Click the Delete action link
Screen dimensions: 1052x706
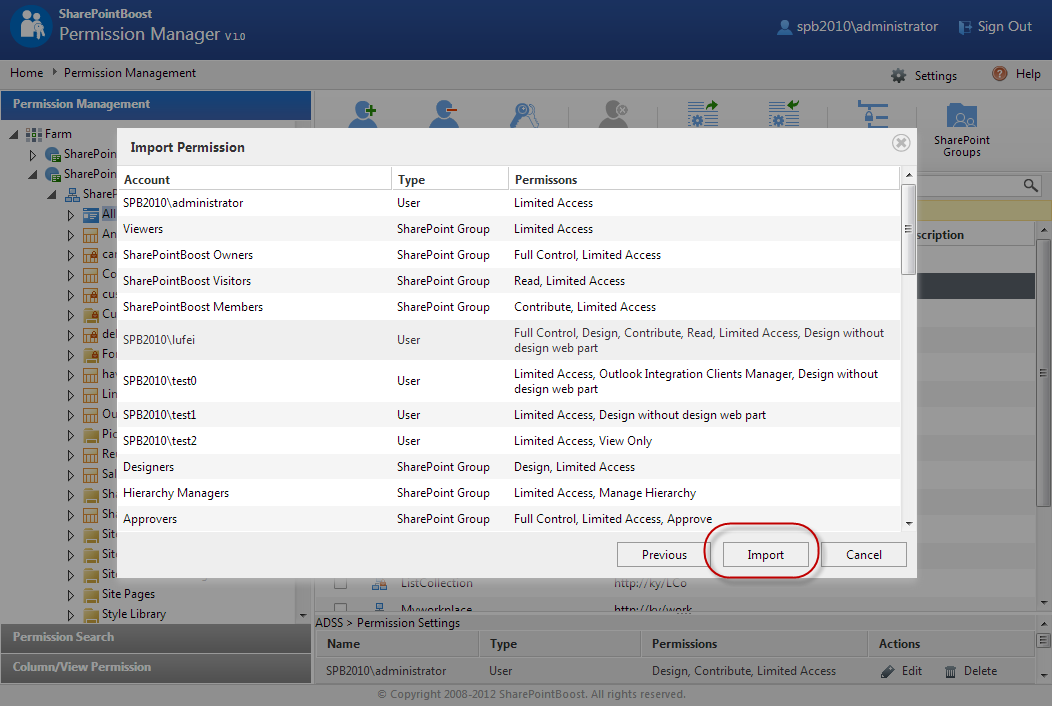click(x=980, y=671)
